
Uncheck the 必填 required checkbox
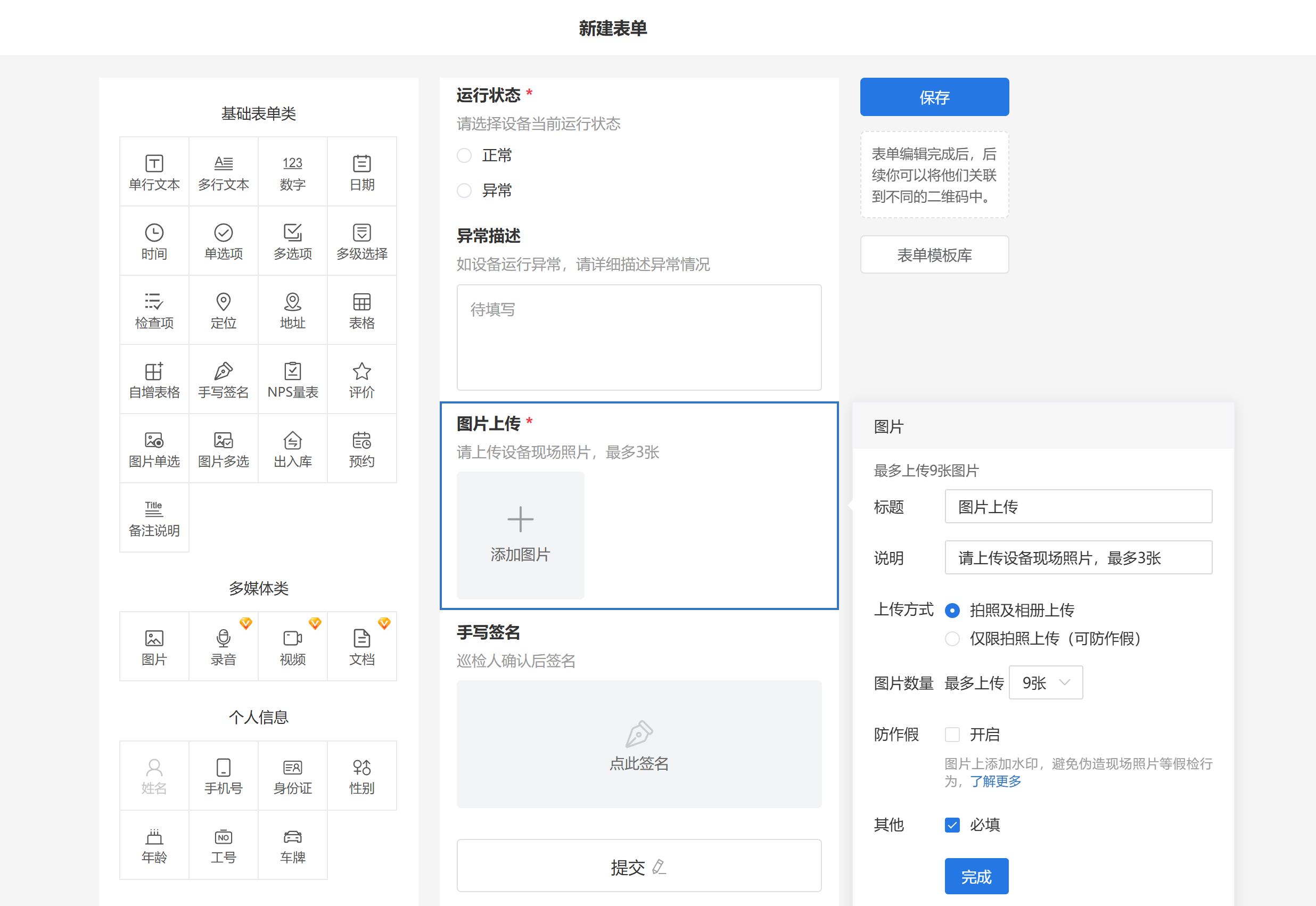(952, 825)
